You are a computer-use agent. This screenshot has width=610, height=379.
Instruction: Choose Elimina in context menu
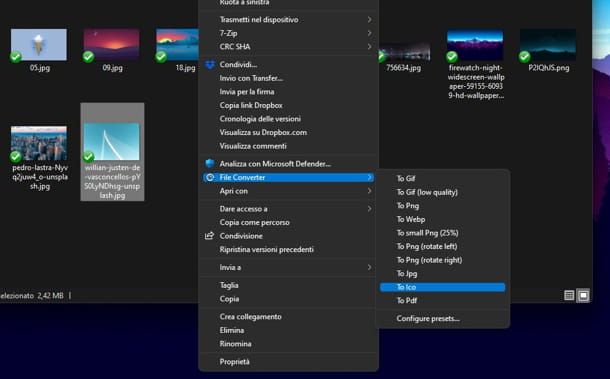pos(288,330)
